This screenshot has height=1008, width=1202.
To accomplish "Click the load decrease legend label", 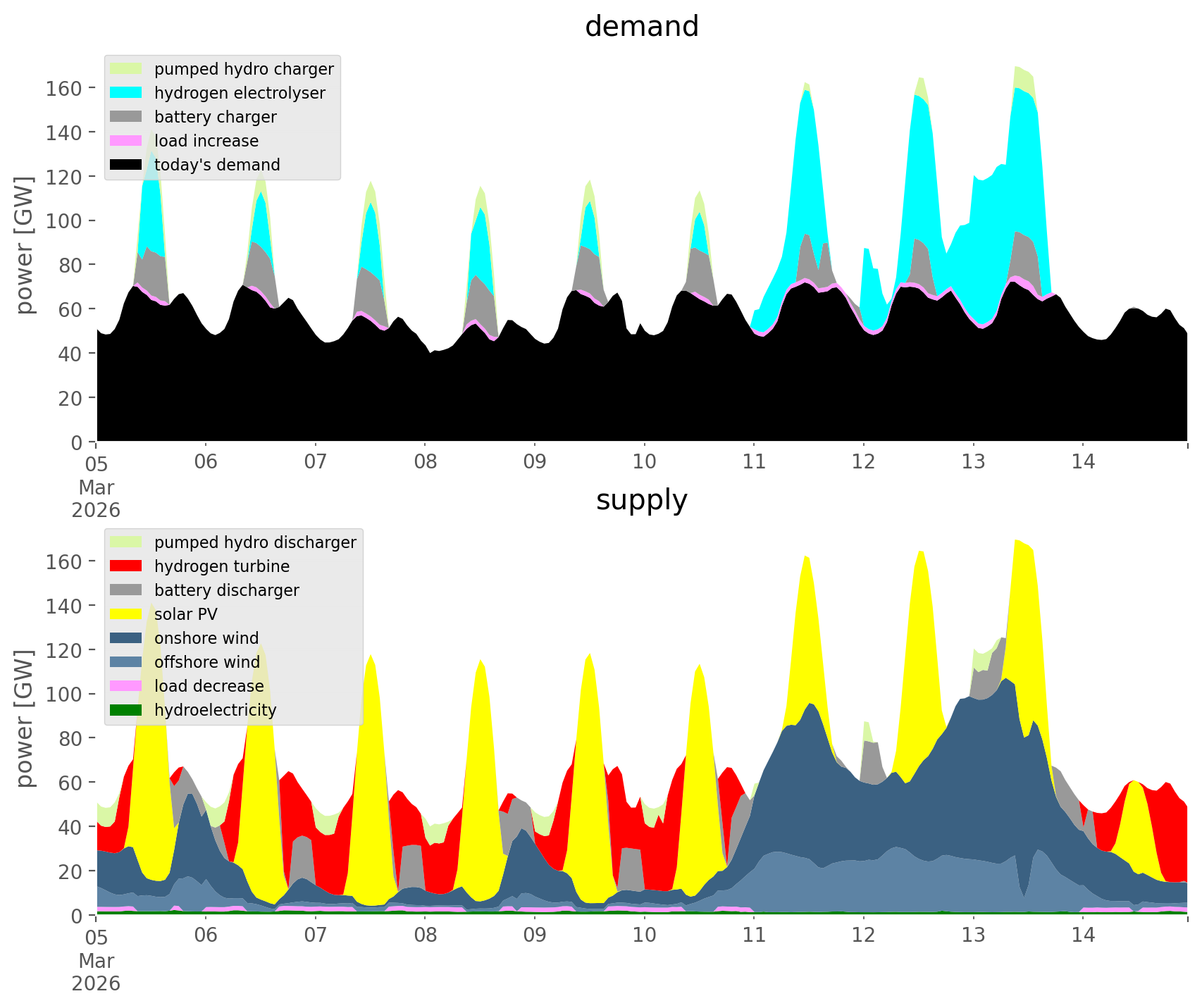I will [x=209, y=686].
